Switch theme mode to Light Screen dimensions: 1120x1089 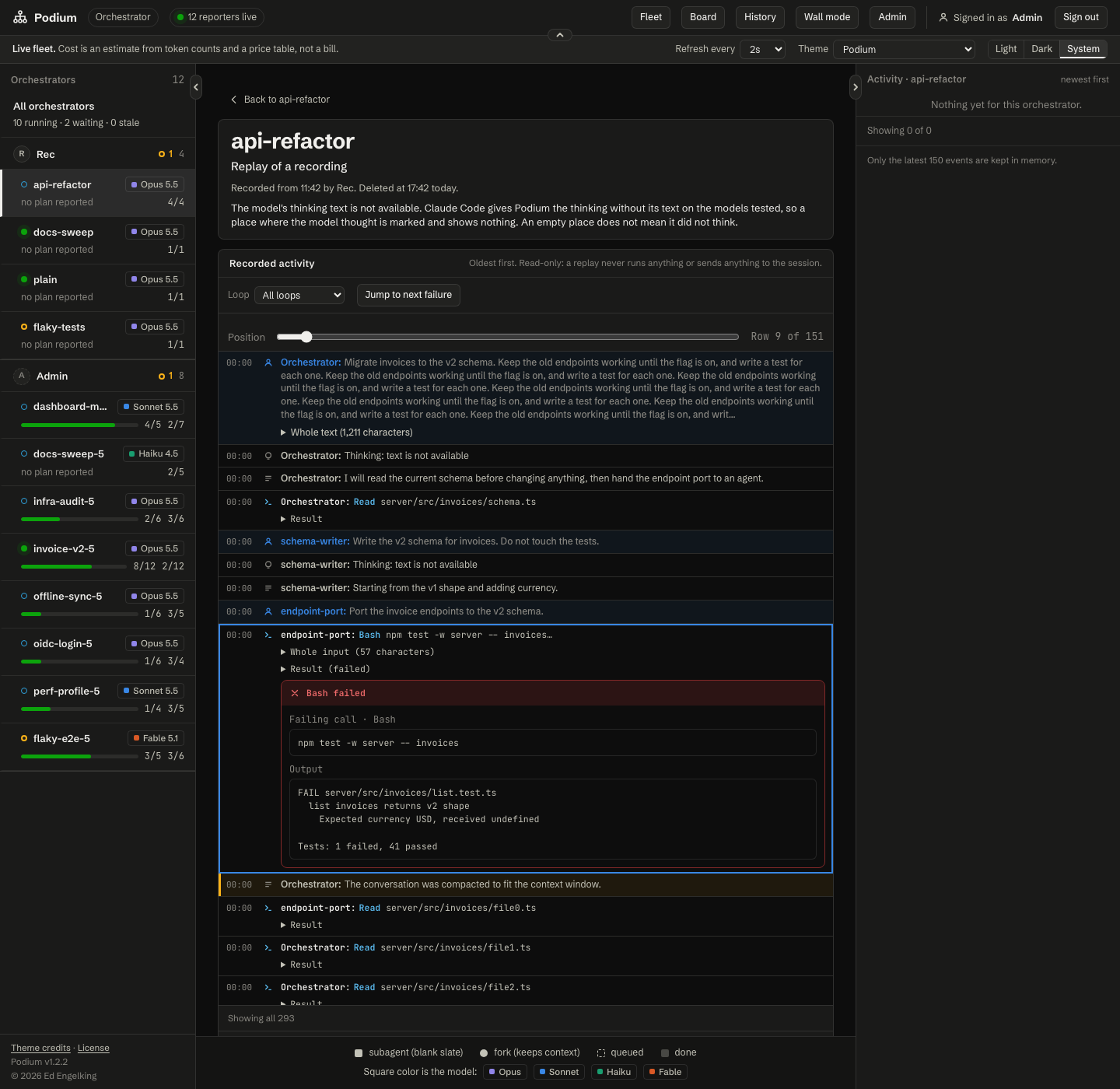tap(1006, 49)
